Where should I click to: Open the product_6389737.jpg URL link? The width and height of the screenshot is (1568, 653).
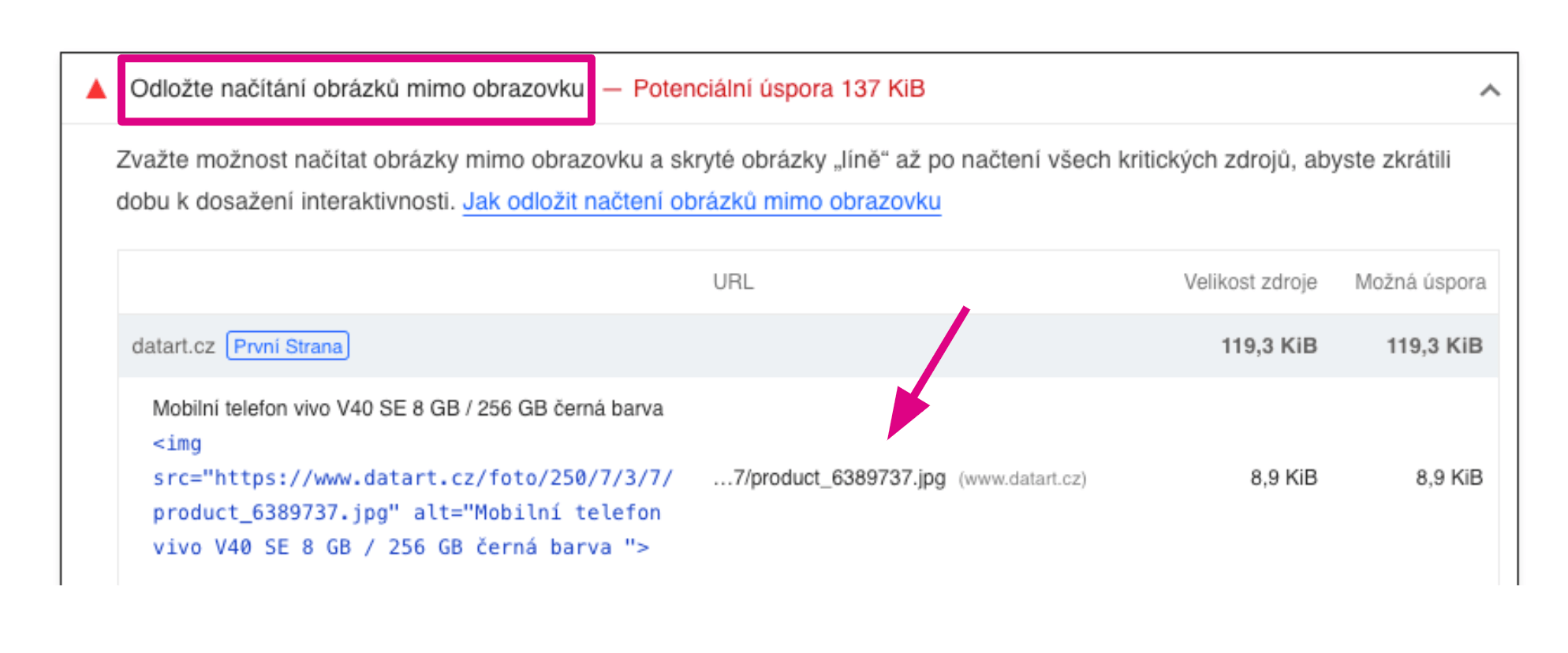(829, 478)
